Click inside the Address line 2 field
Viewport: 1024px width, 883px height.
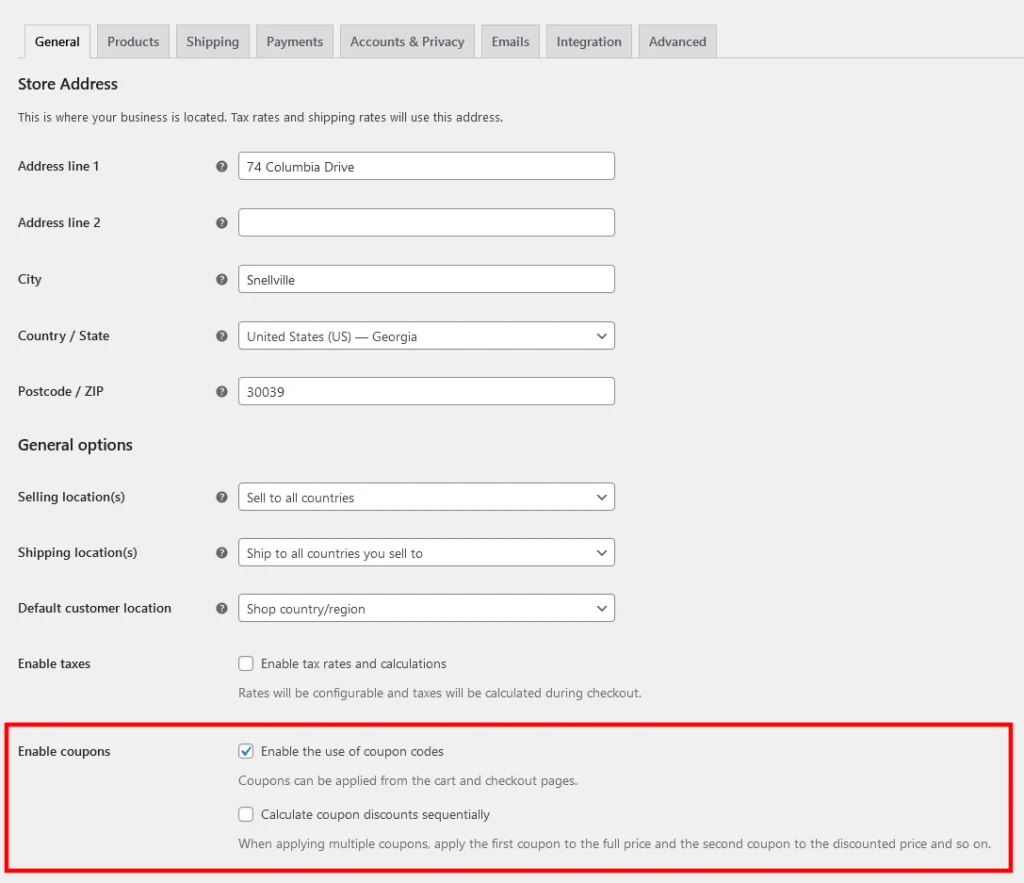pos(426,222)
